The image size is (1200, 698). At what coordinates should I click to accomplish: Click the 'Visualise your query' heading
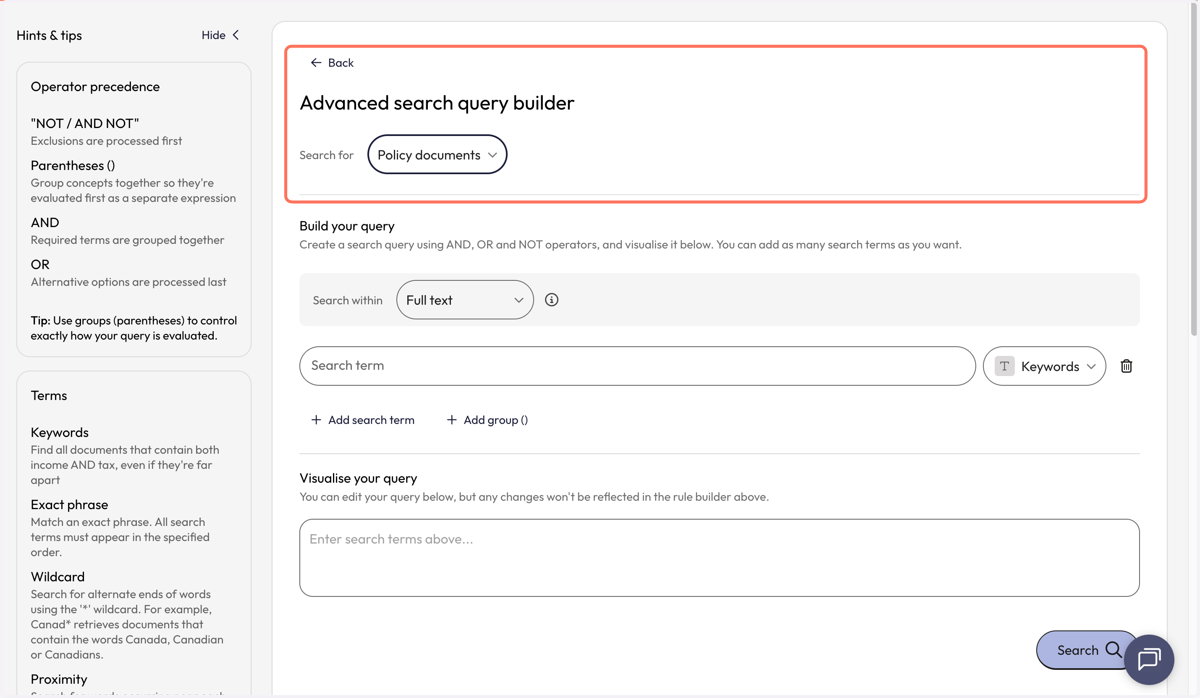(x=358, y=478)
